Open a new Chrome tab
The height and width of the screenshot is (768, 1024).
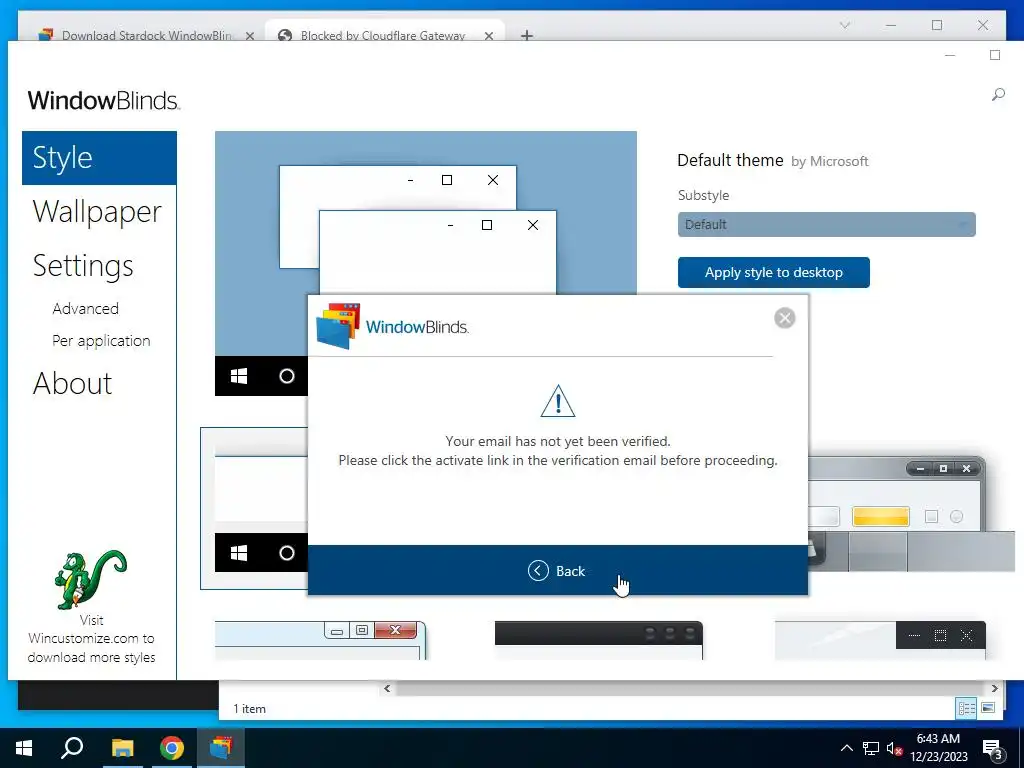(x=526, y=35)
